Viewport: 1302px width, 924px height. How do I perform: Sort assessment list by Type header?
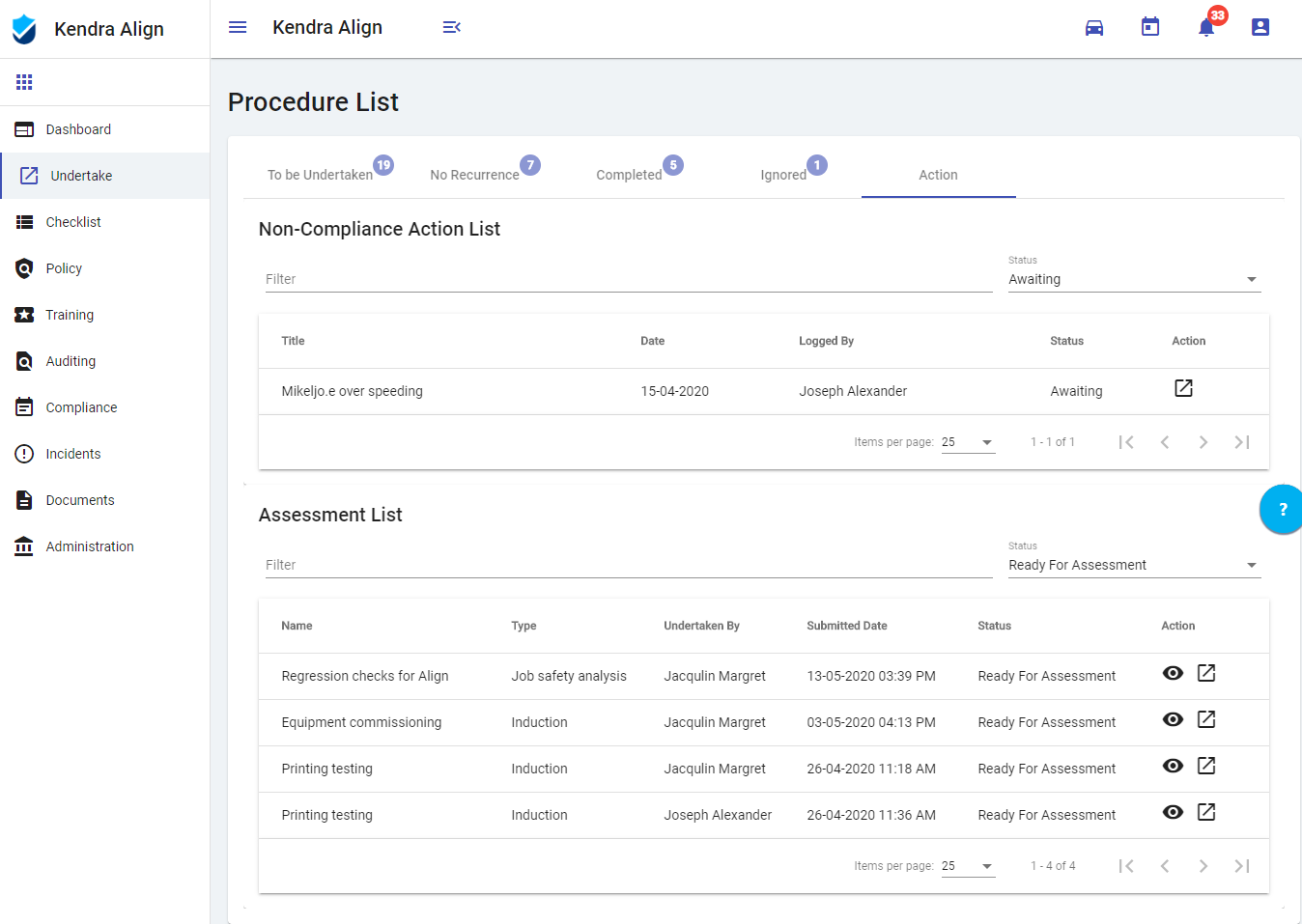point(524,626)
